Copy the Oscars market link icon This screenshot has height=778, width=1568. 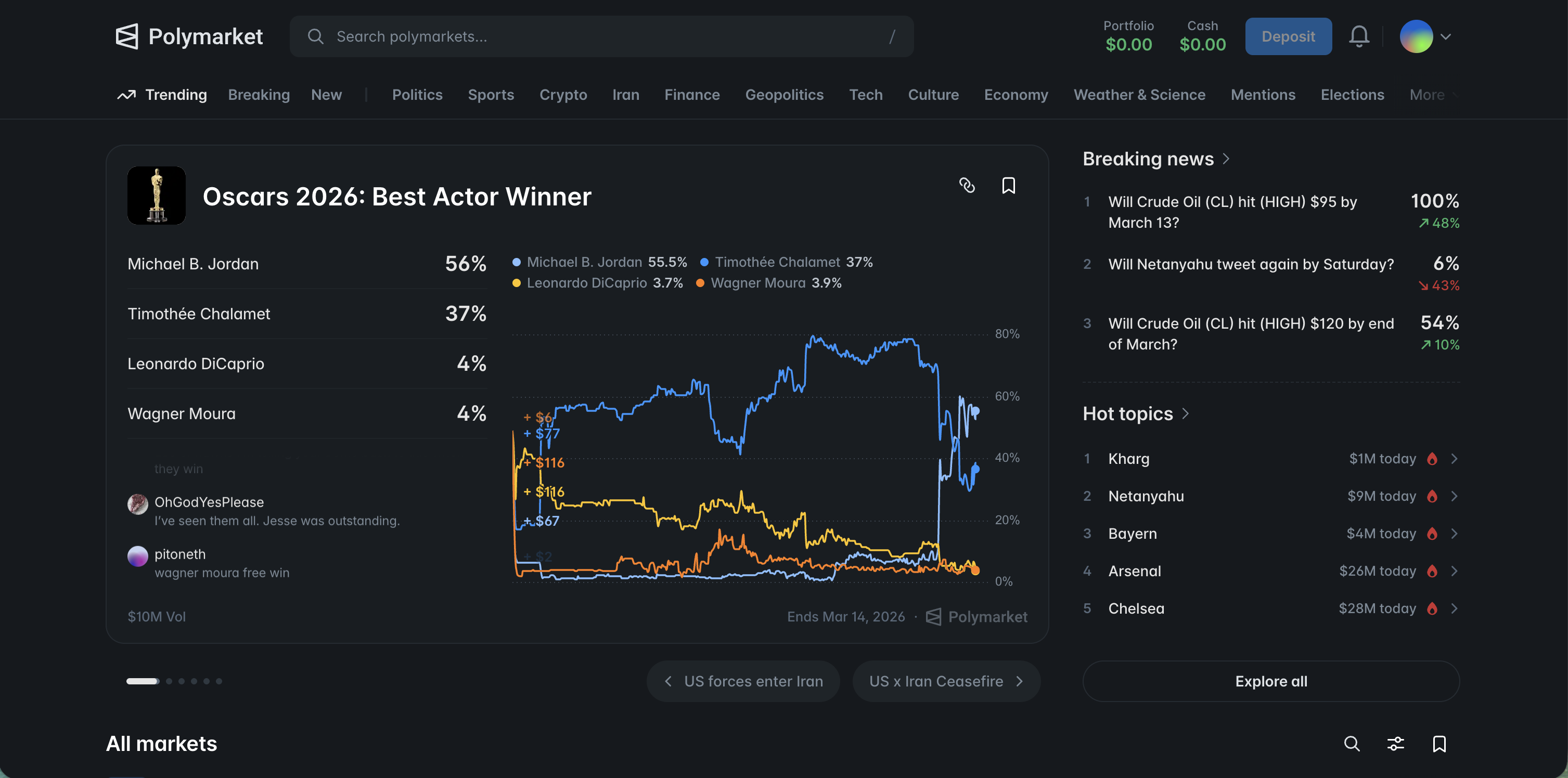point(967,186)
